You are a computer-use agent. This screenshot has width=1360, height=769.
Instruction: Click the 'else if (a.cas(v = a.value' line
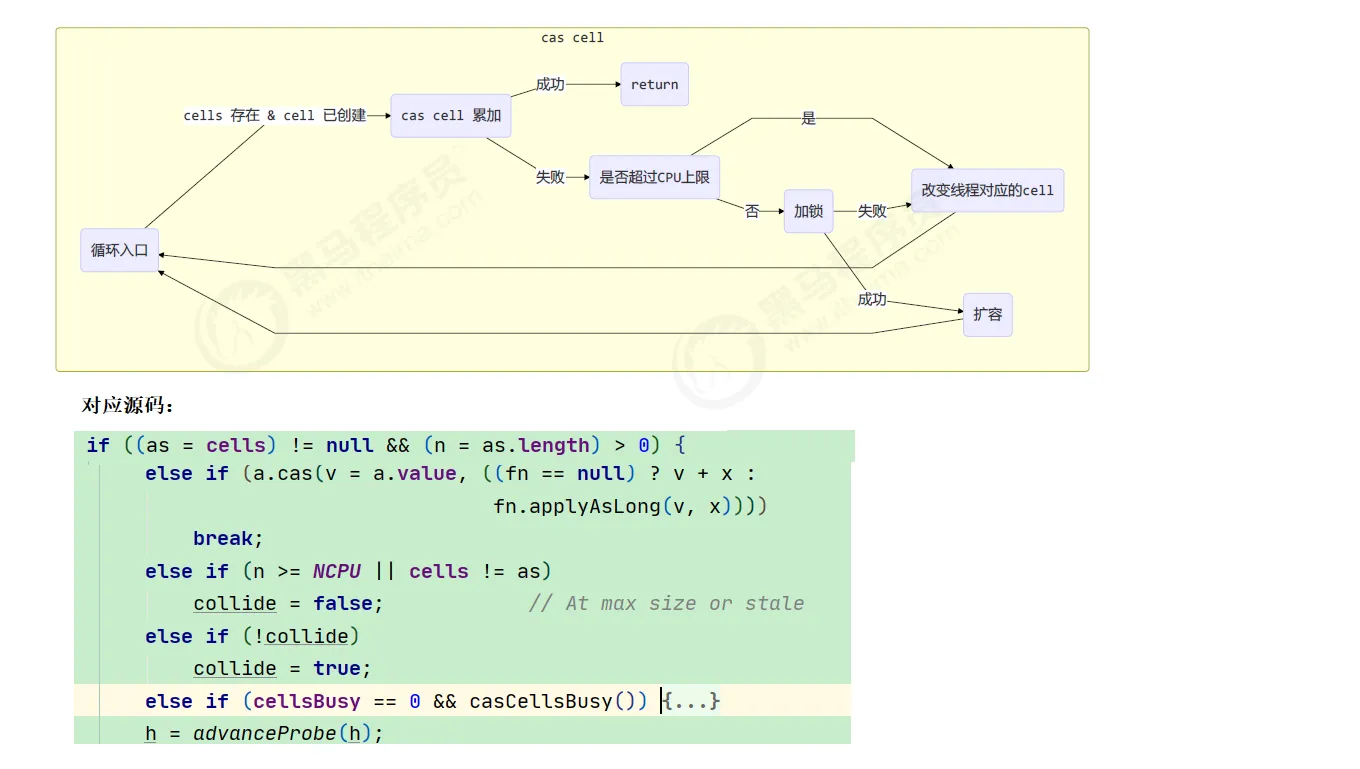point(450,473)
